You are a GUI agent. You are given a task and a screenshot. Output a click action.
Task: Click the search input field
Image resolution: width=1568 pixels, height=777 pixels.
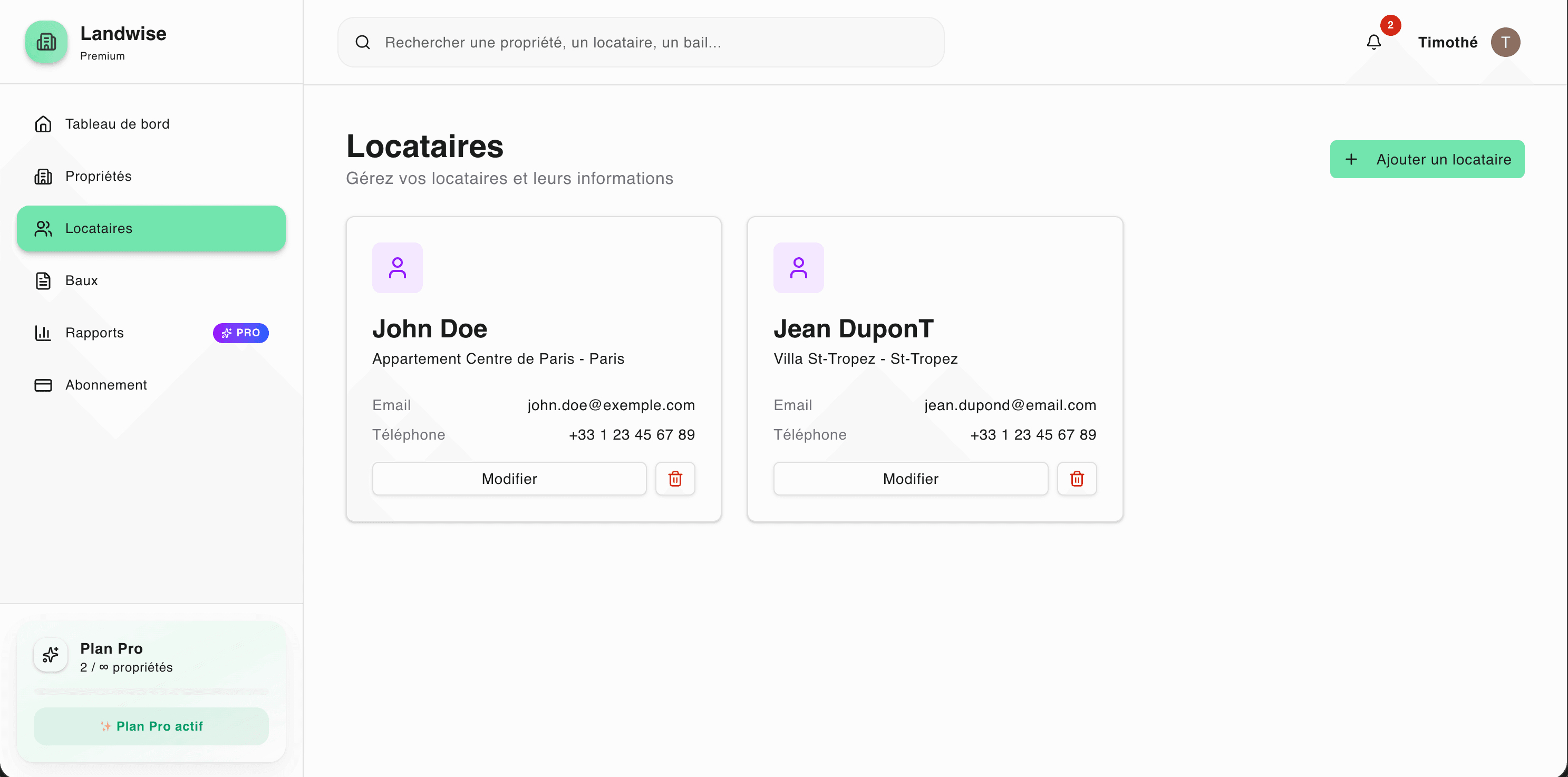639,42
